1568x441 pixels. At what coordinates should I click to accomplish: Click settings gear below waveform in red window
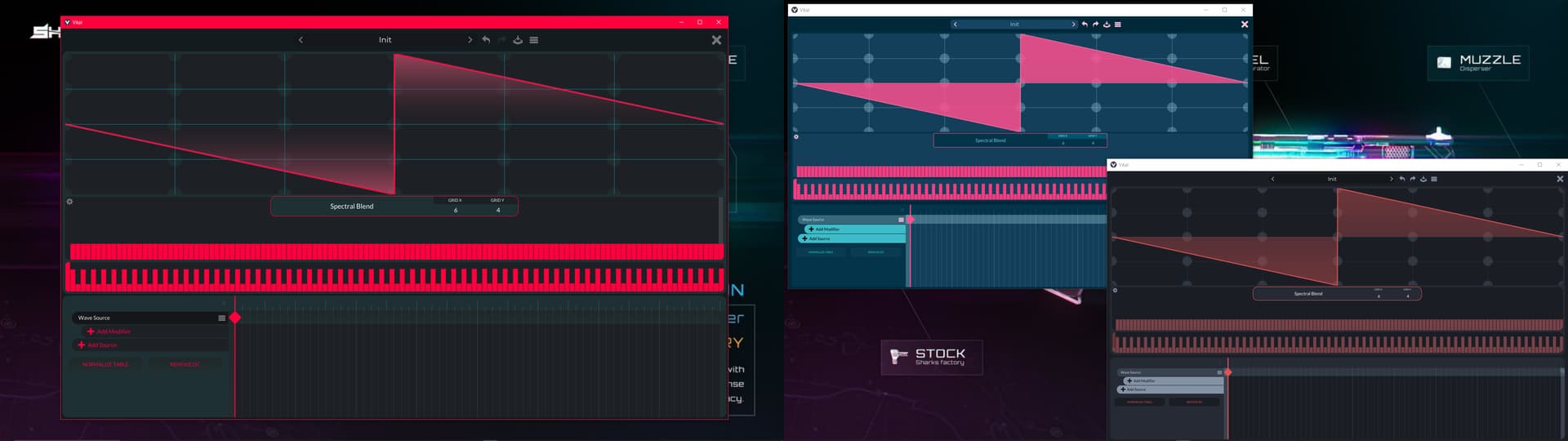click(x=69, y=202)
